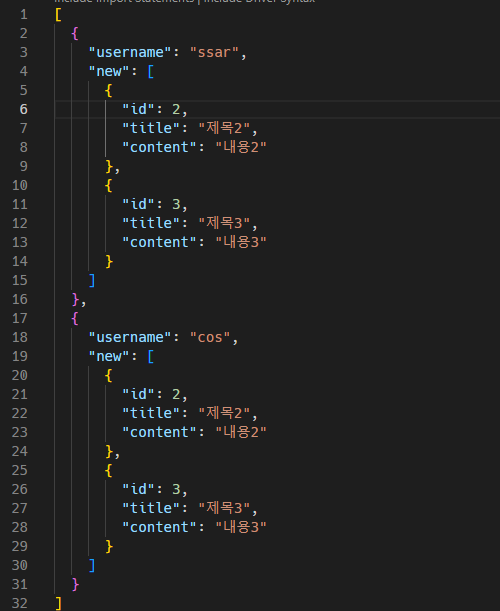Click the number 2 value on line 6

tap(176, 109)
